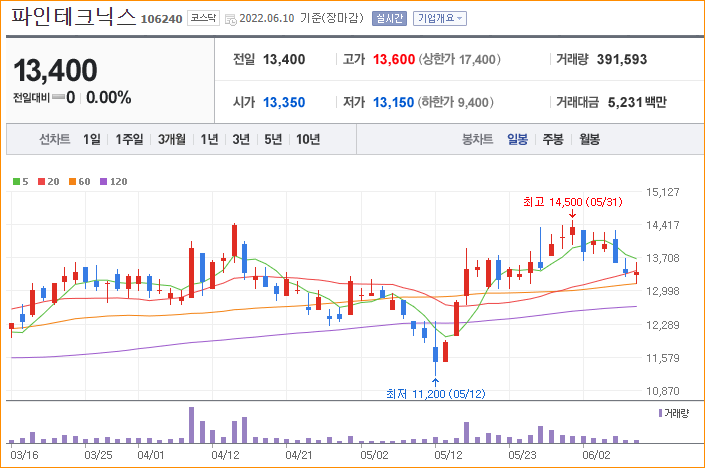Click the tallest volume bar in early April

[x=192, y=425]
